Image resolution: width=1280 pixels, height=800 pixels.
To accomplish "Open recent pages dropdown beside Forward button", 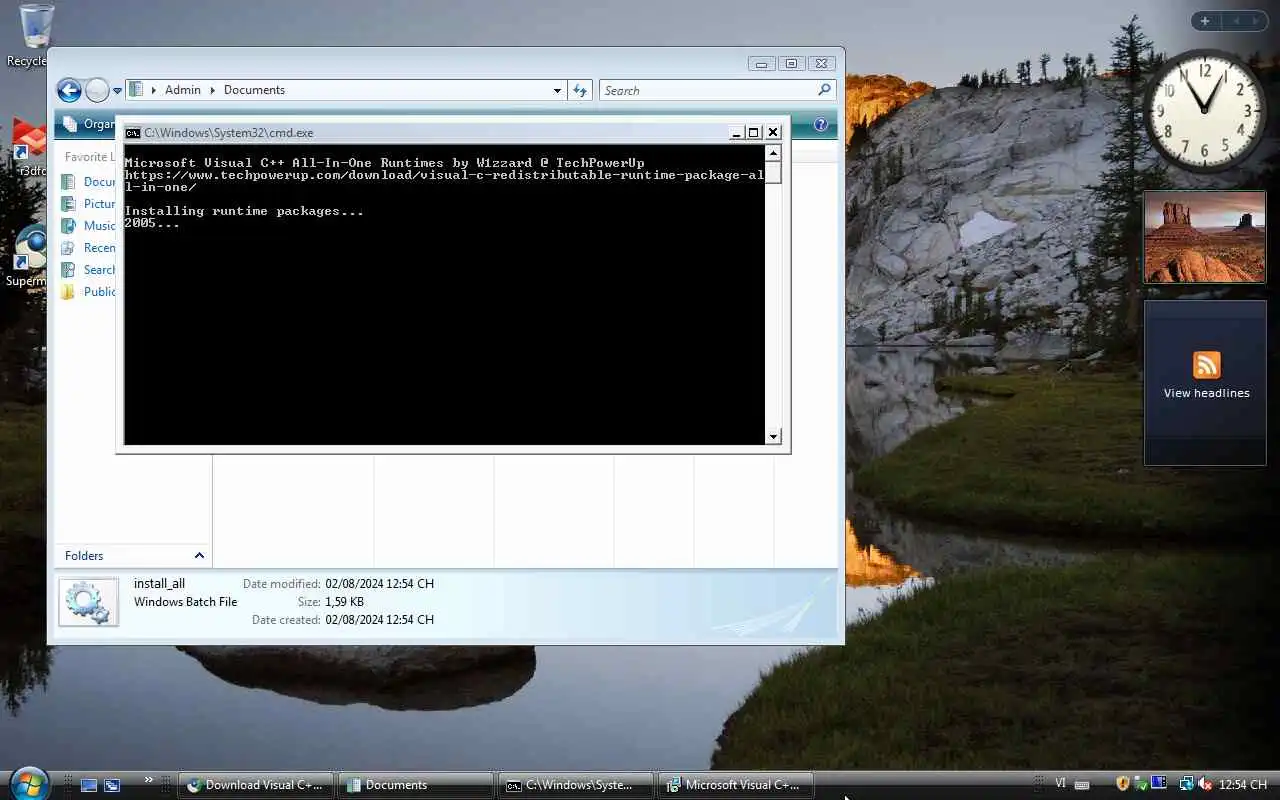I will pos(117,91).
